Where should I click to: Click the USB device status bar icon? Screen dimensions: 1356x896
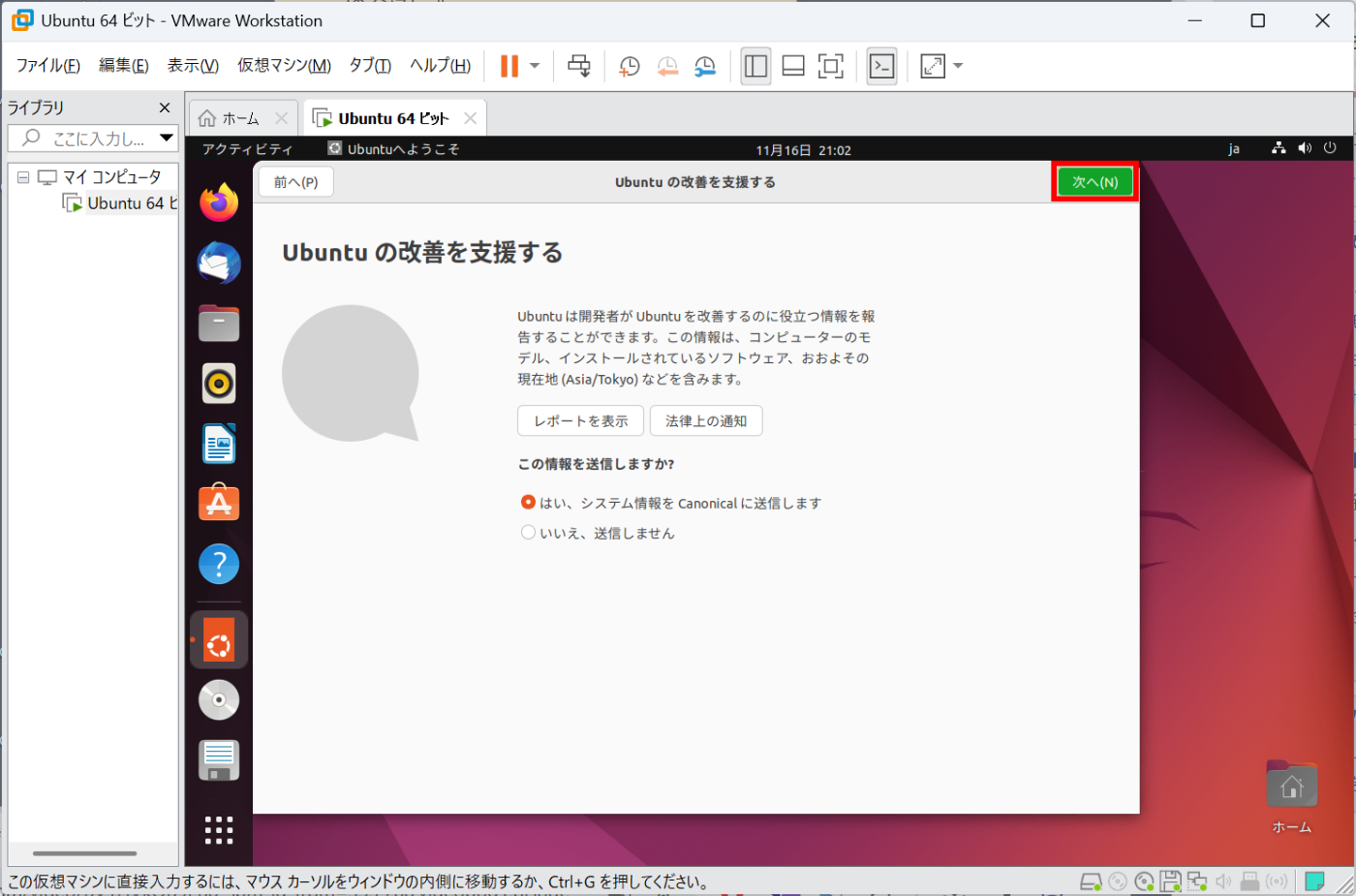point(1249,881)
